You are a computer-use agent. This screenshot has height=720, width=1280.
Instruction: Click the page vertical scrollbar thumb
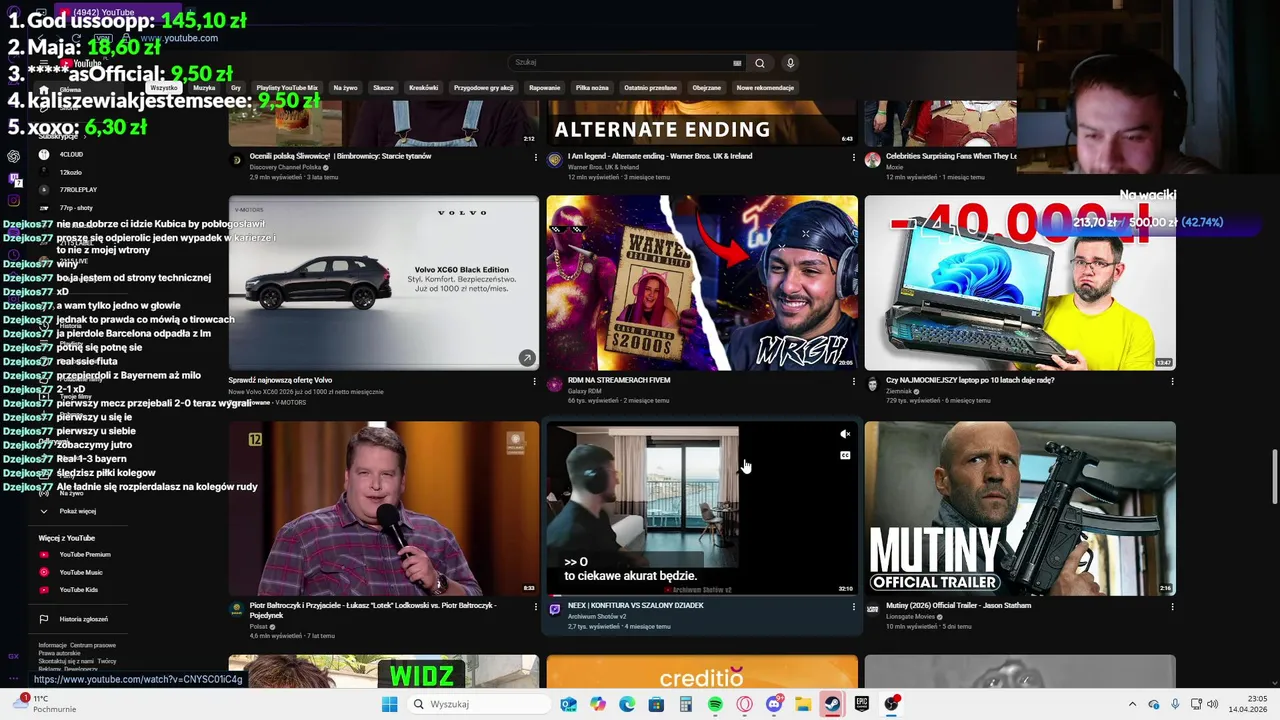pyautogui.click(x=1274, y=477)
